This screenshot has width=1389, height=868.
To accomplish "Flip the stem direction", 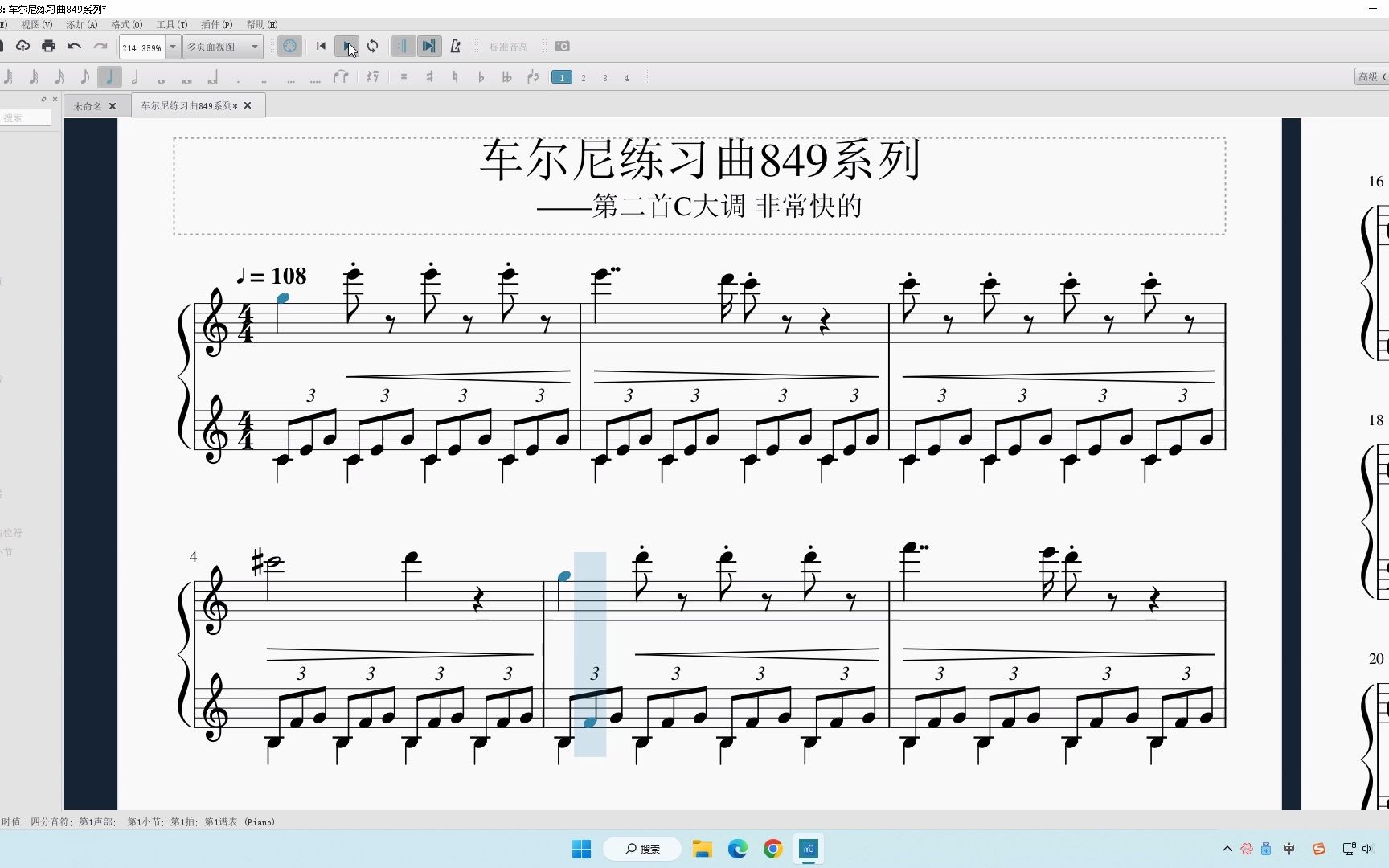I will pos(532,77).
